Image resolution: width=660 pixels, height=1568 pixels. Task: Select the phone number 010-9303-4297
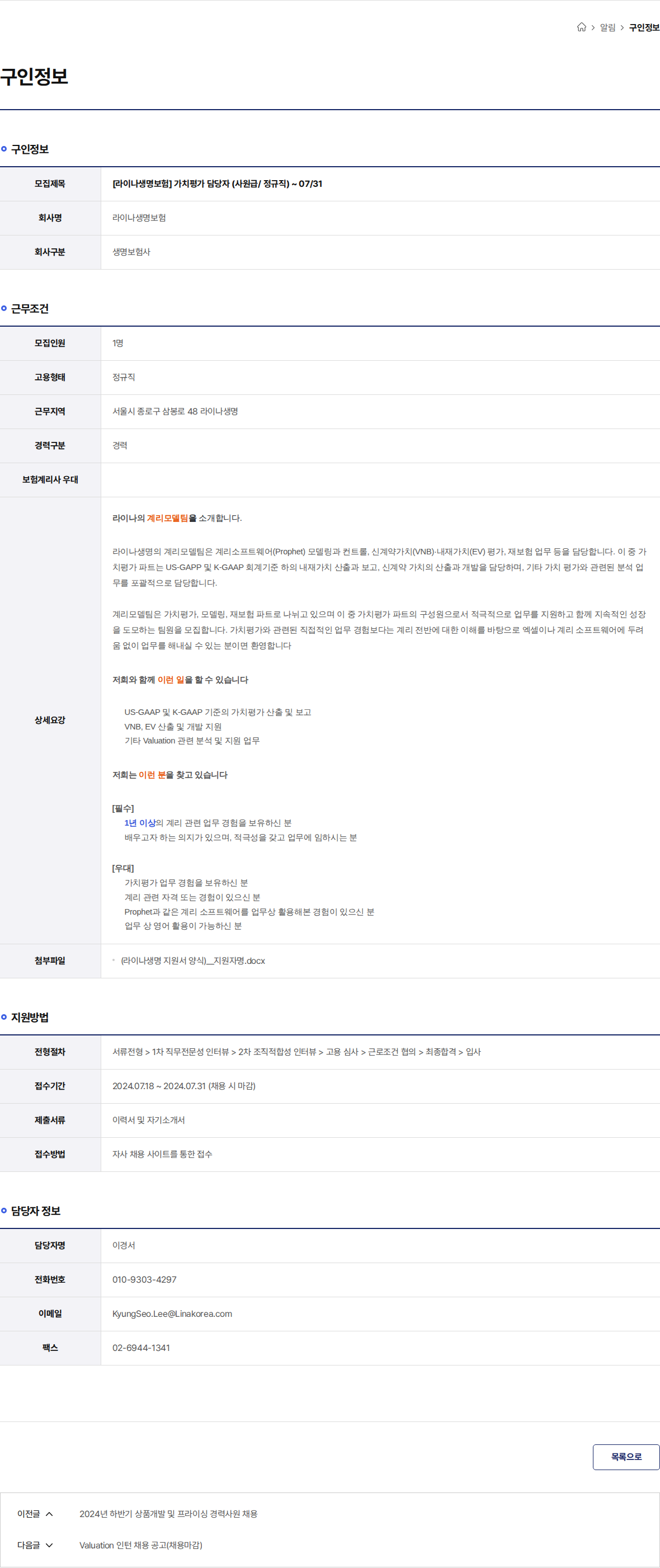point(144,1279)
